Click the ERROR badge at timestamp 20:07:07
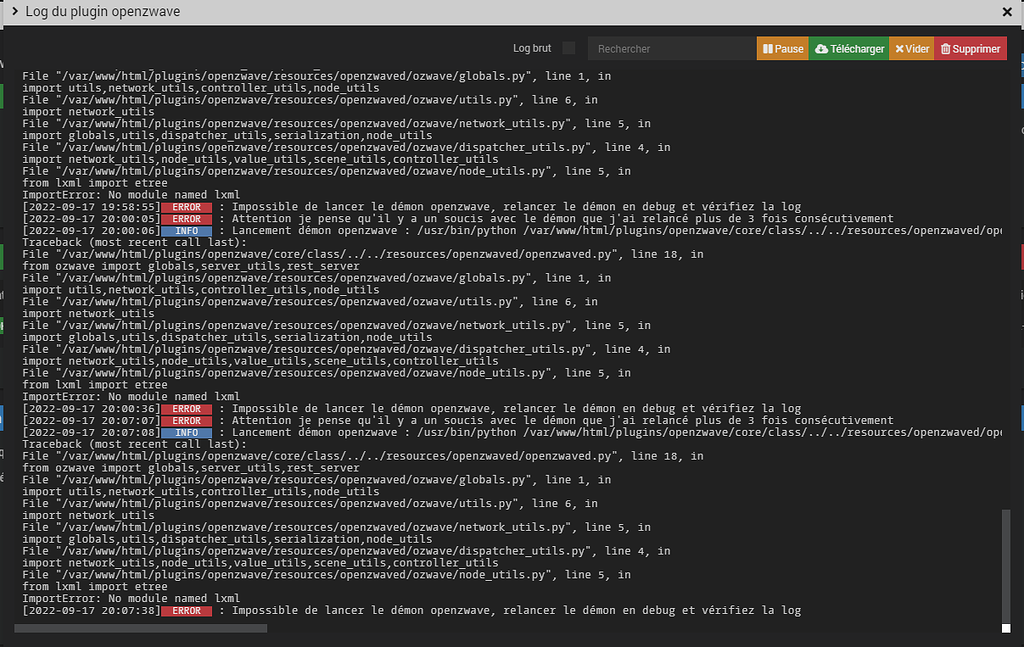Screen dimensions: 1024x647 pyautogui.click(x=186, y=420)
